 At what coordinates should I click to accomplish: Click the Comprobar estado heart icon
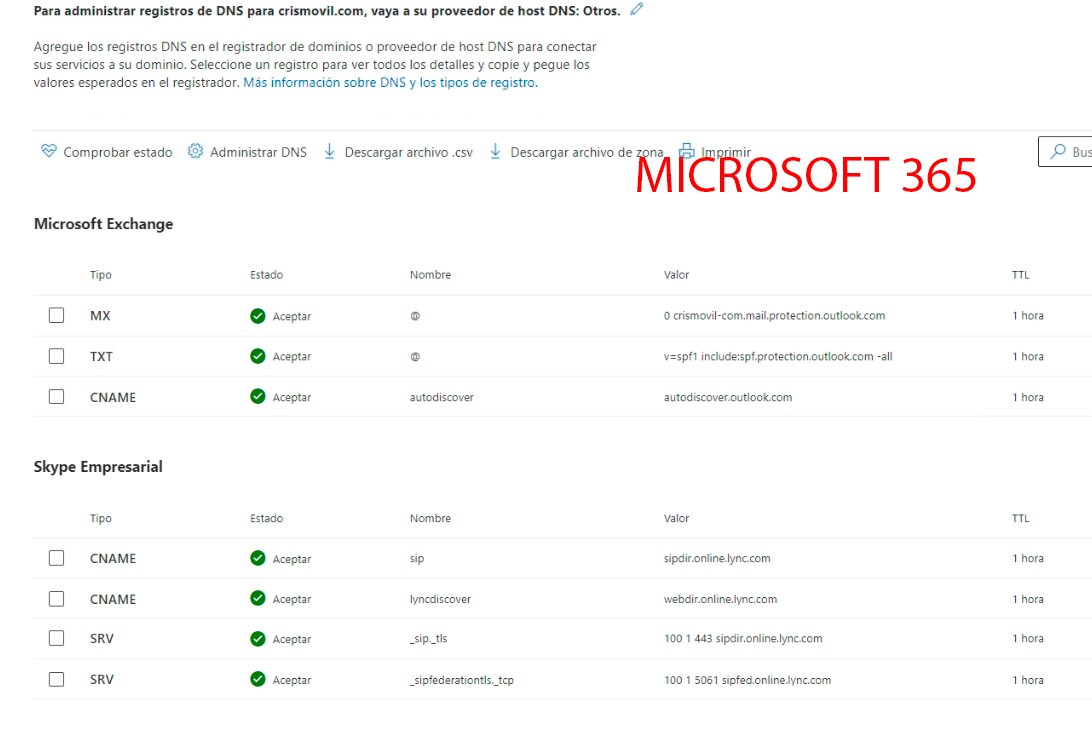48,152
